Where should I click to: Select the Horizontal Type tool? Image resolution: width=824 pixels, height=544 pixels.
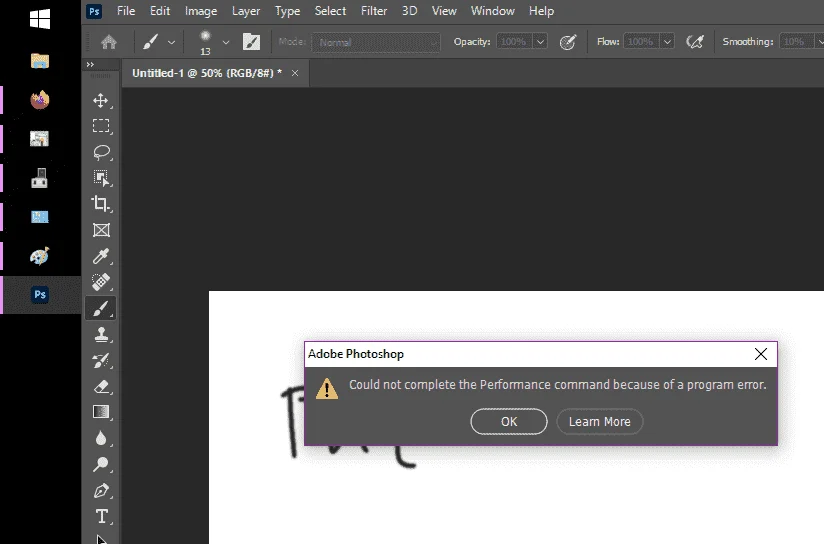[x=101, y=516]
